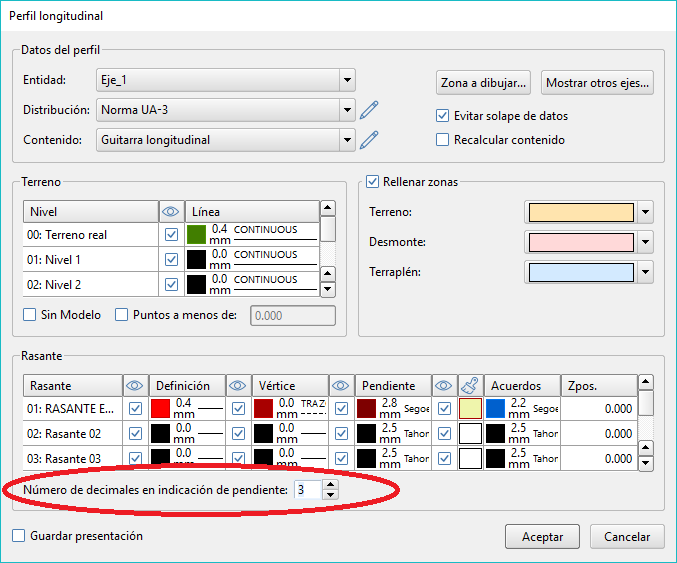Click the eye icon before Vértice column
The width and height of the screenshot is (677, 563).
pos(238,386)
